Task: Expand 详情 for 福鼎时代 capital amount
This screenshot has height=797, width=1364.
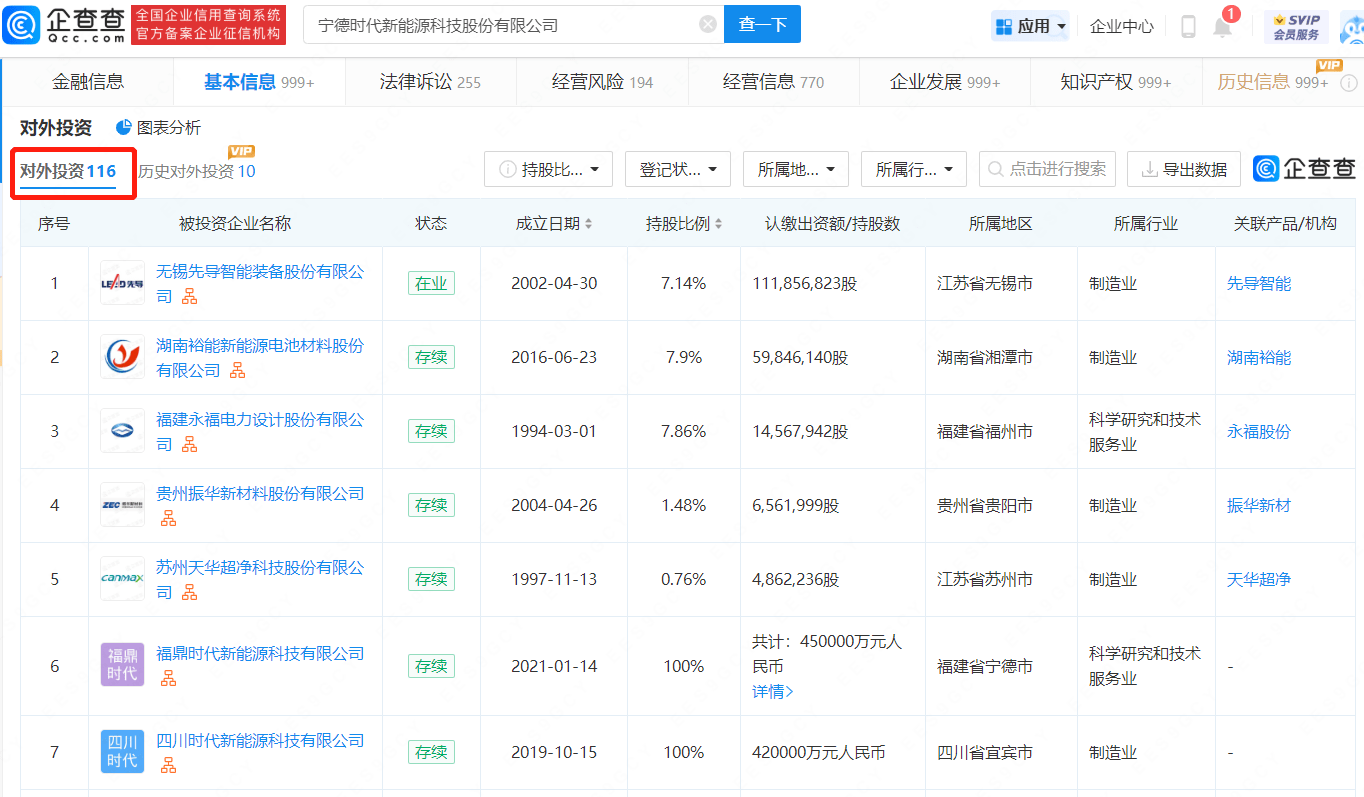Action: [x=773, y=691]
